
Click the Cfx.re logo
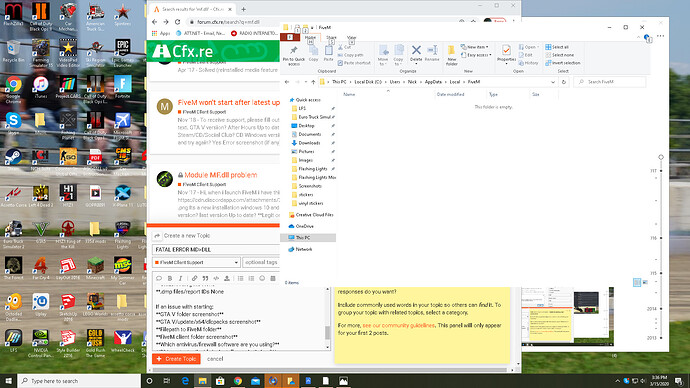[x=182, y=52]
